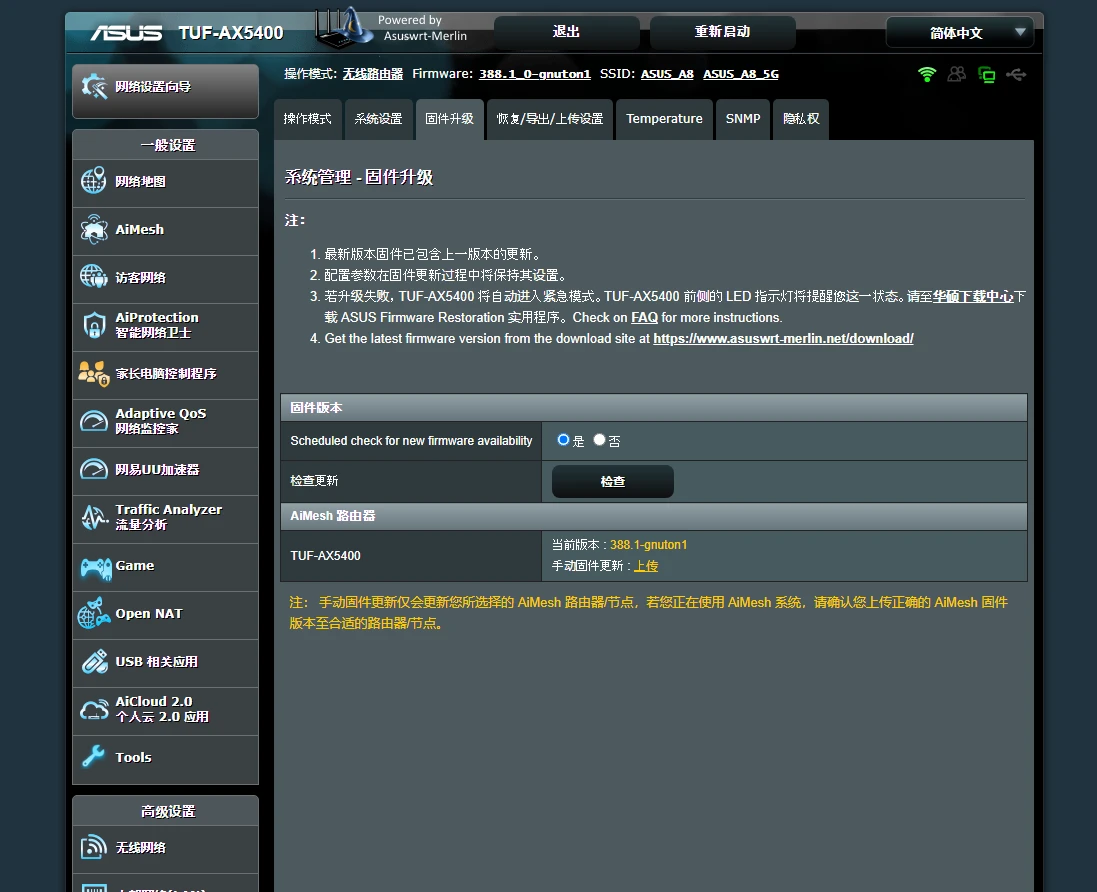
Task: Click the 网易UU加速器 icon
Action: (94, 469)
